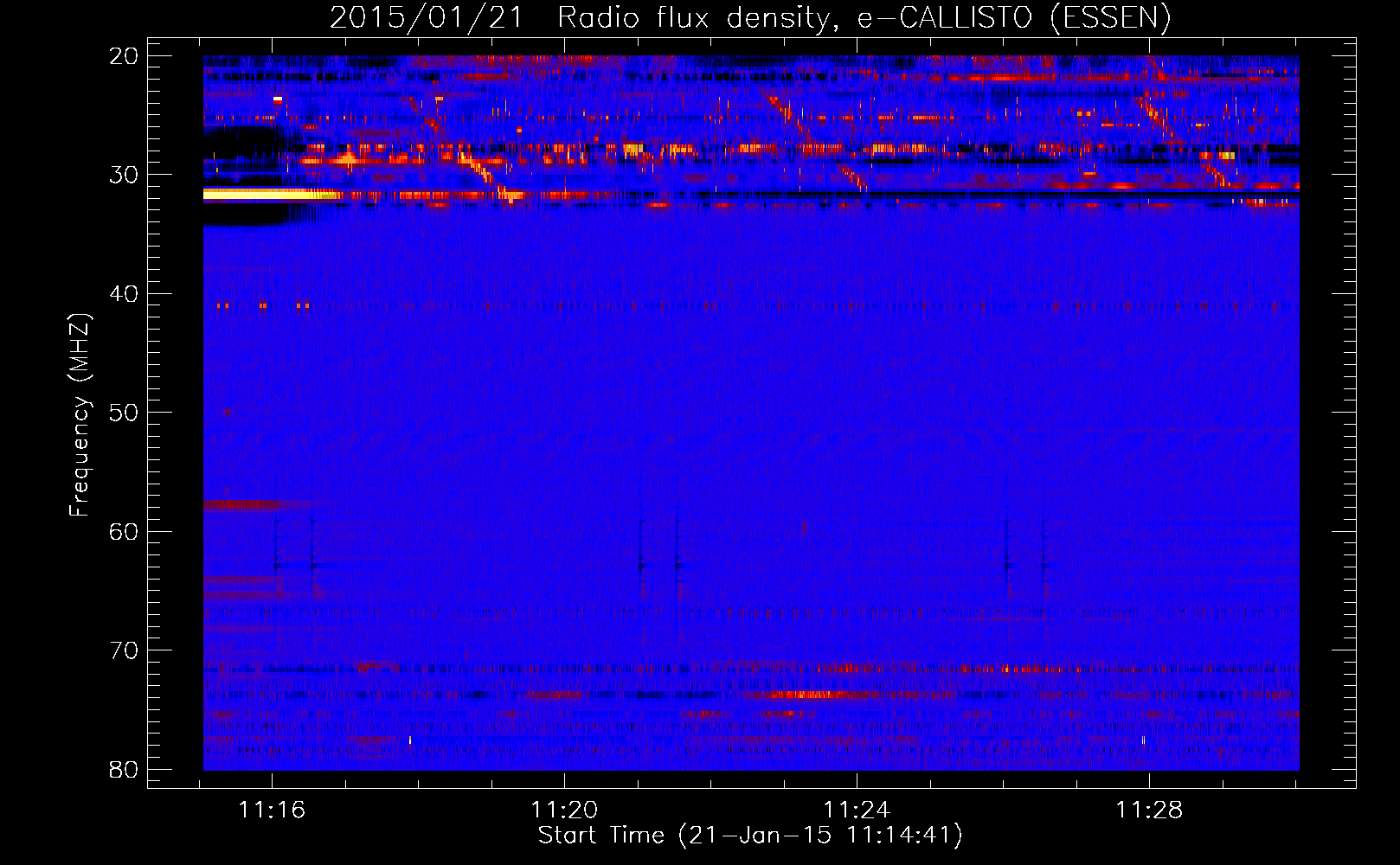The height and width of the screenshot is (865, 1400).
Task: Click the 50 frequency tick label
Action: [124, 413]
